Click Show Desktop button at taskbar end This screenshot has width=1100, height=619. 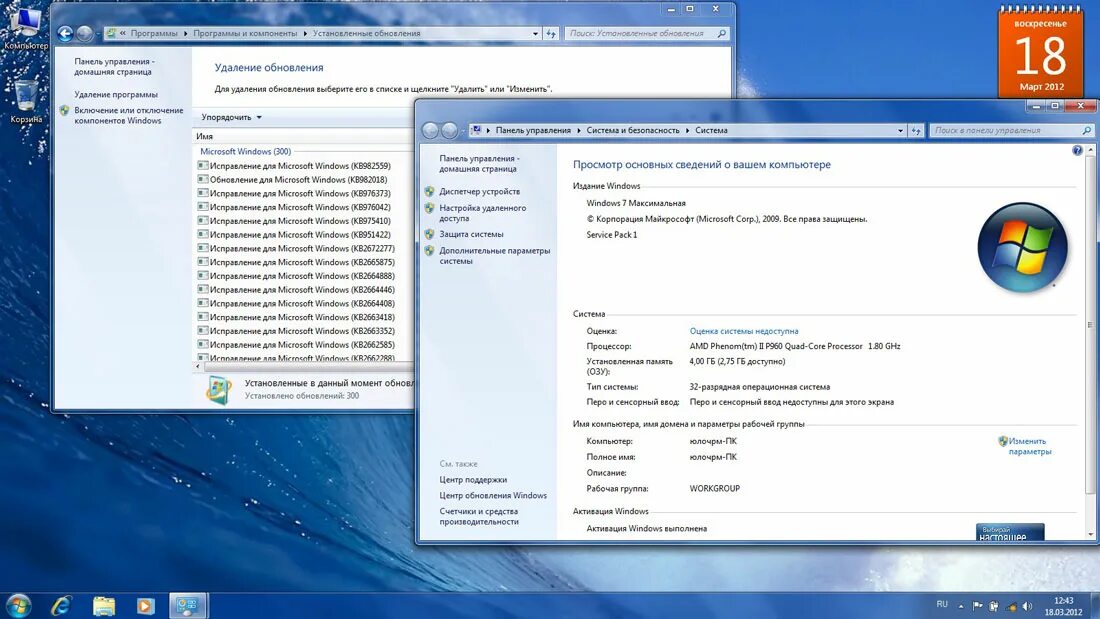[1094, 606]
